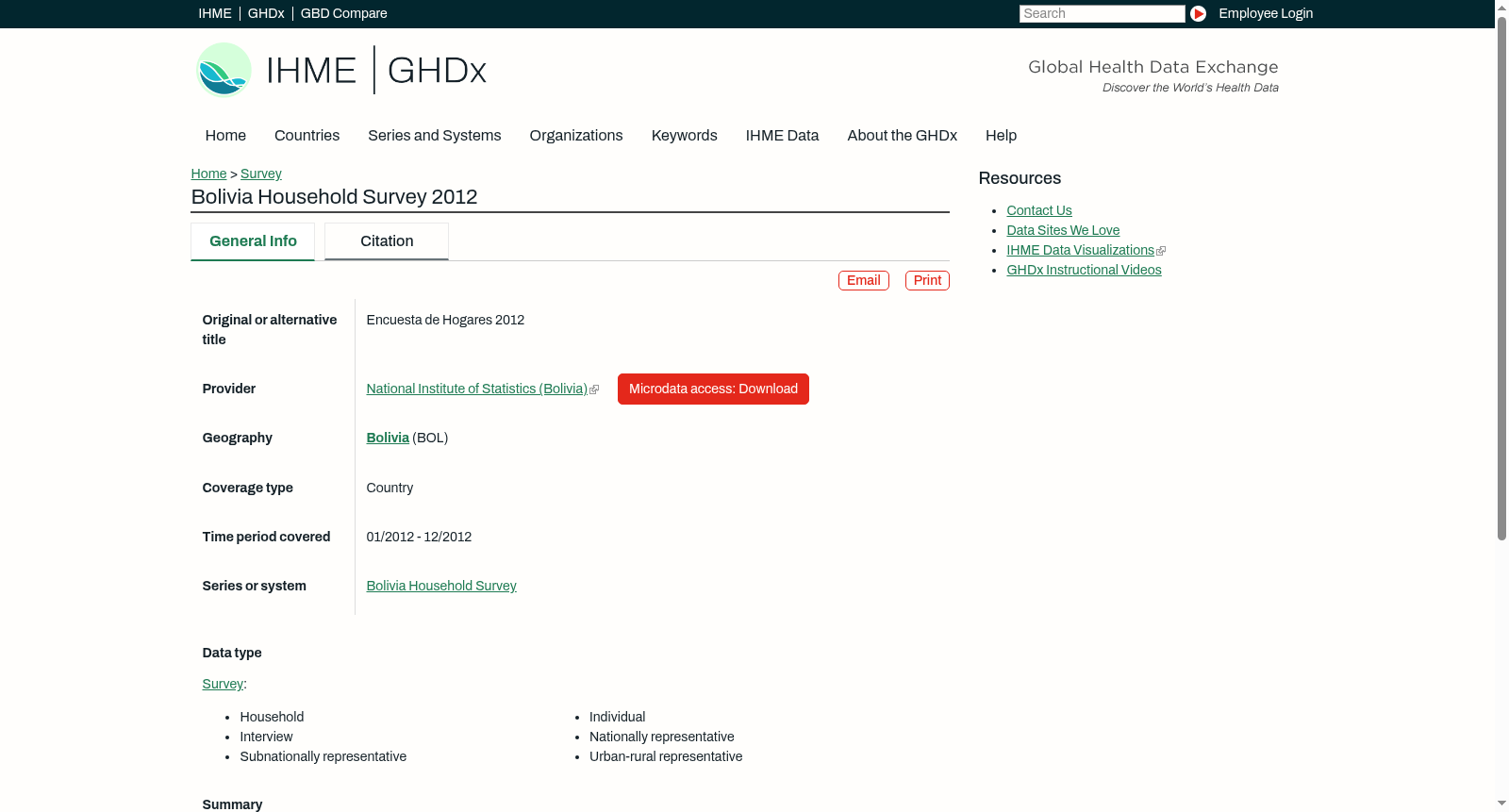The height and width of the screenshot is (812, 1509).
Task: Click the external link icon beside IHME Data Visualizations
Action: click(x=1161, y=251)
